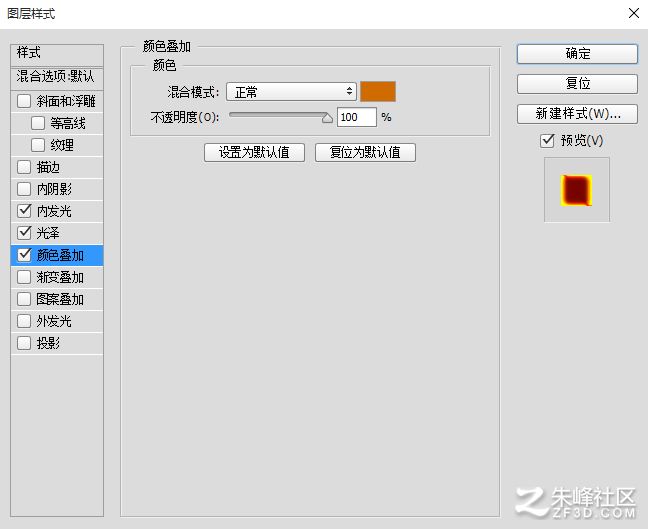Select the 渐变叠加 style row label
This screenshot has width=648, height=529.
(x=60, y=277)
